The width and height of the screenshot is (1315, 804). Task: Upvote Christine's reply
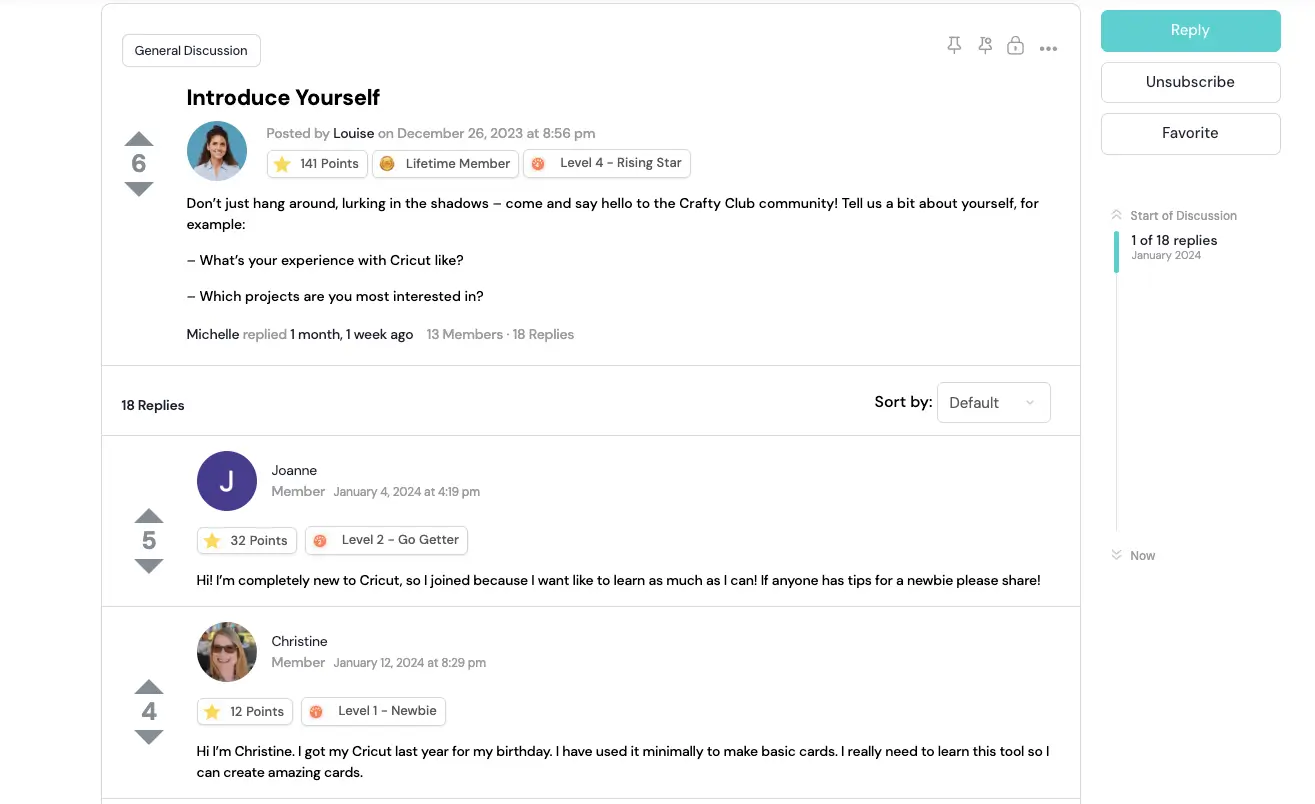(149, 687)
